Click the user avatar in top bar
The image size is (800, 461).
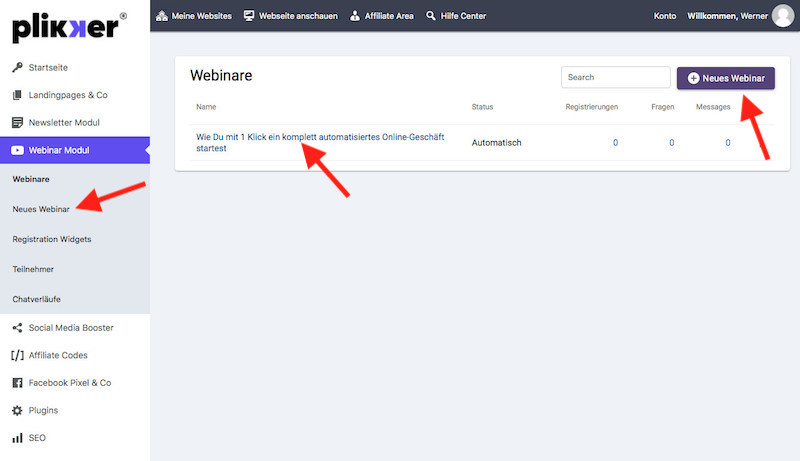782,16
